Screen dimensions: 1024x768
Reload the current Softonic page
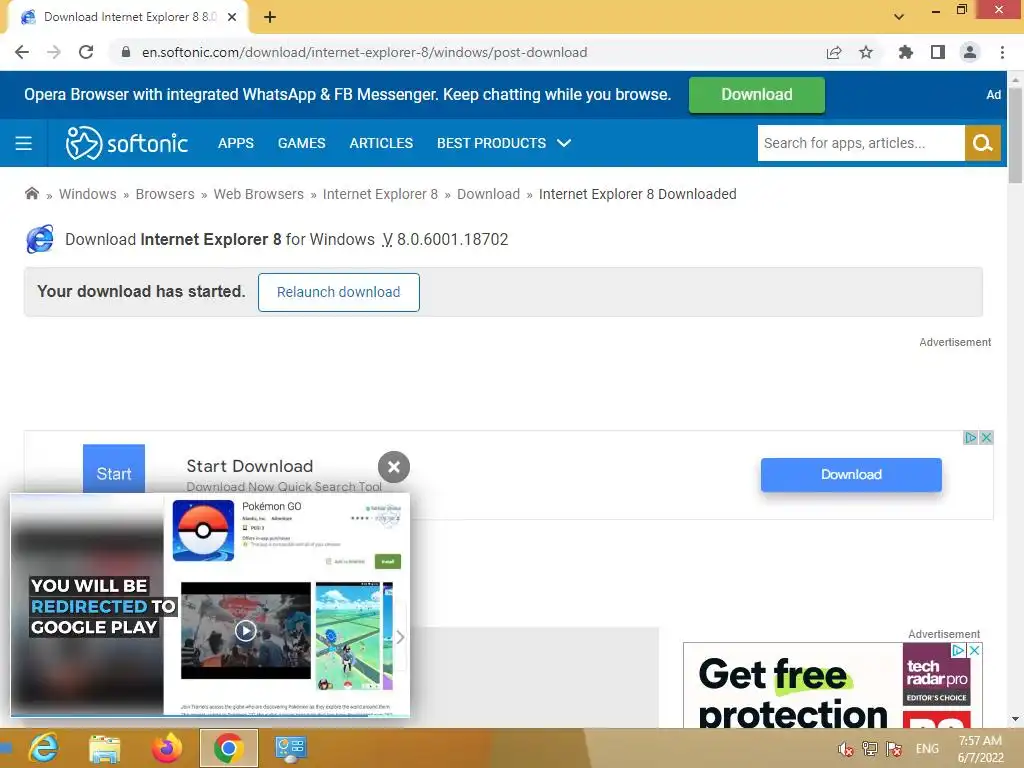coord(86,52)
